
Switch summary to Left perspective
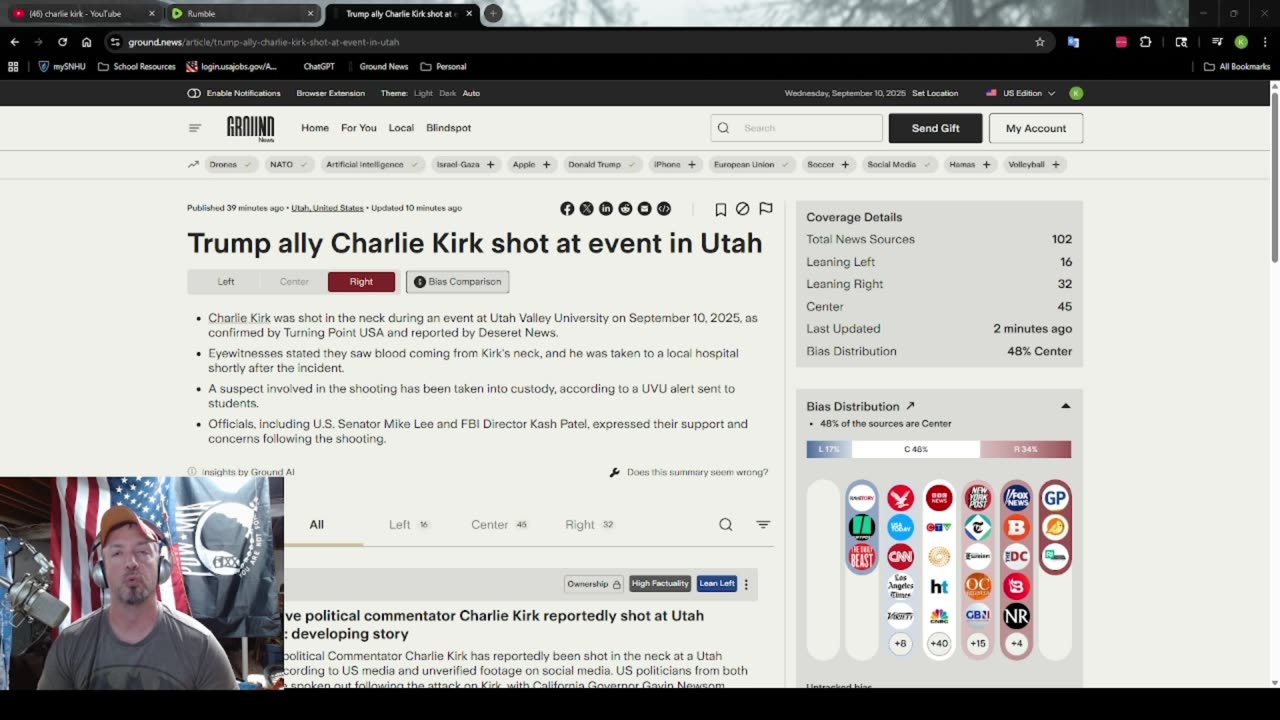point(226,282)
